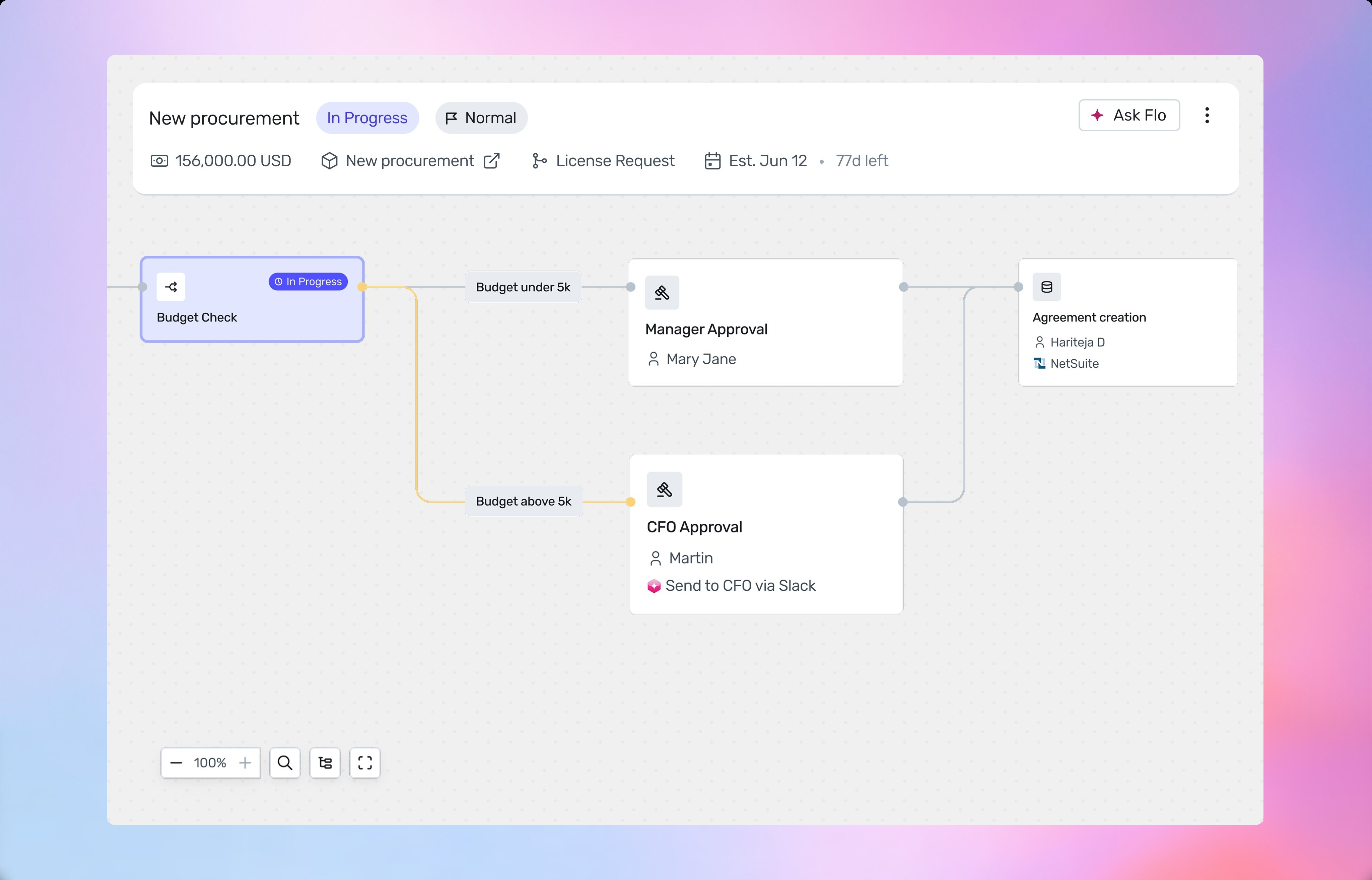Click the Hariteja D assignee name

[1077, 342]
